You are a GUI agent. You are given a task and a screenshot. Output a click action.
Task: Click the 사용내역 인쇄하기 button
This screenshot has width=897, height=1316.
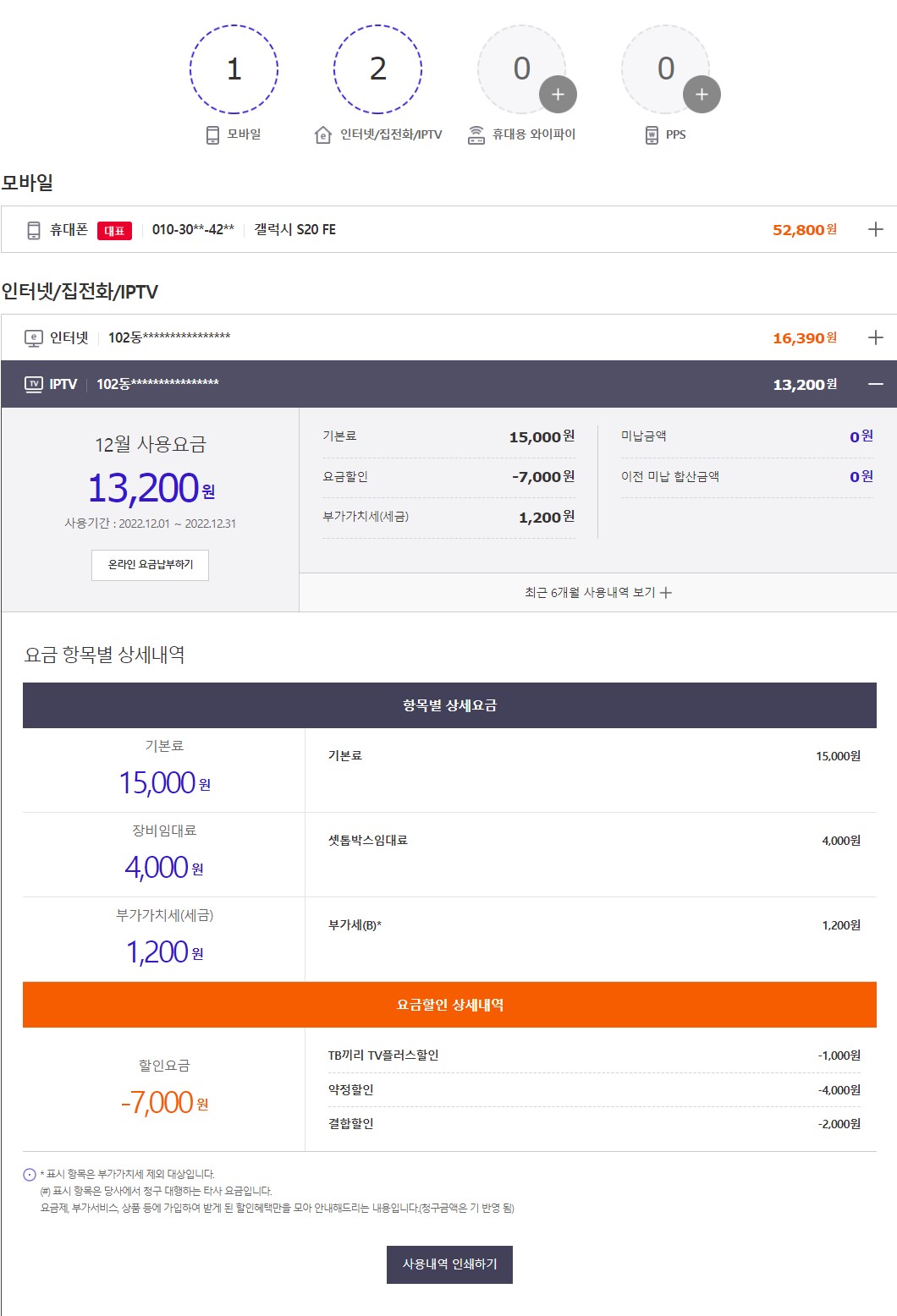coord(449,1264)
